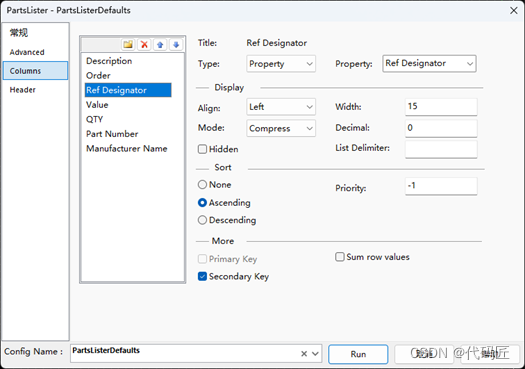Select Description in the column list
The width and height of the screenshot is (525, 369).
click(109, 61)
